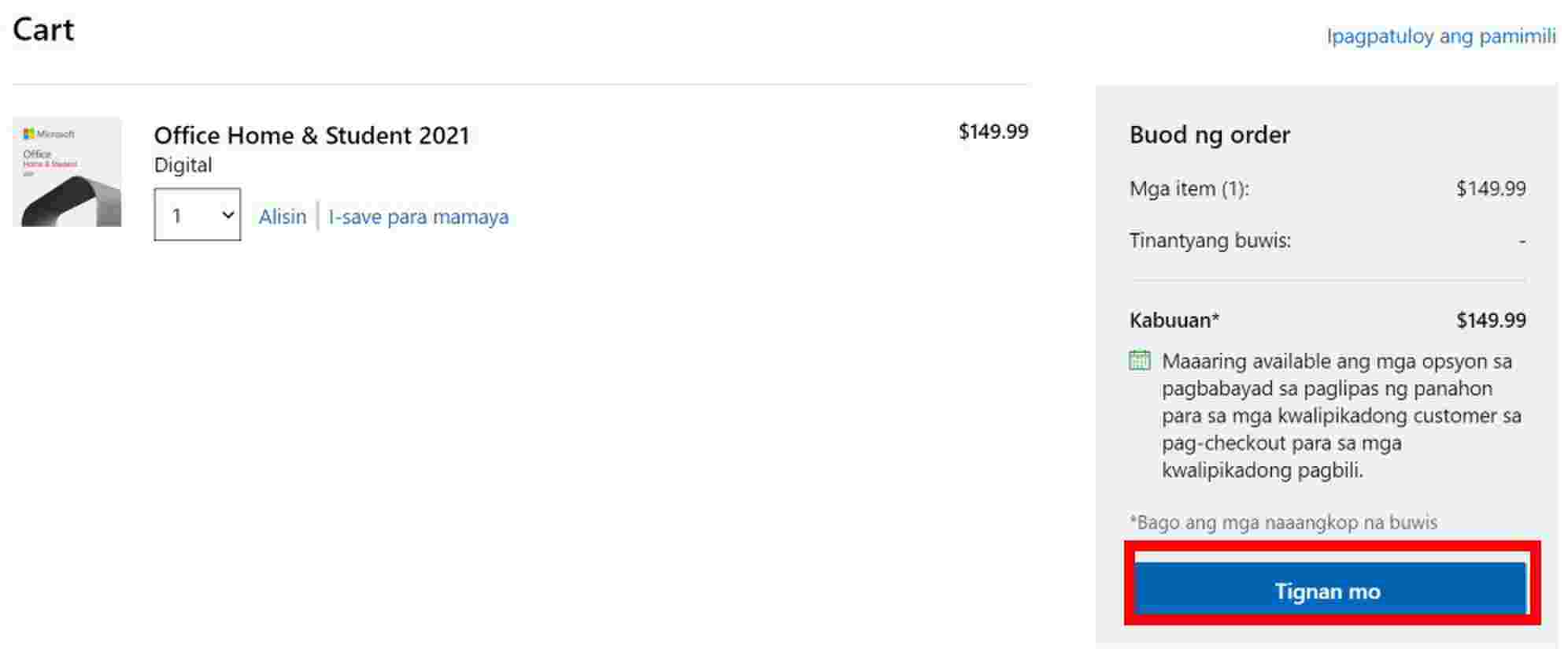Continue shopping via Ipagpatuloy ang pamimili

(x=1440, y=36)
